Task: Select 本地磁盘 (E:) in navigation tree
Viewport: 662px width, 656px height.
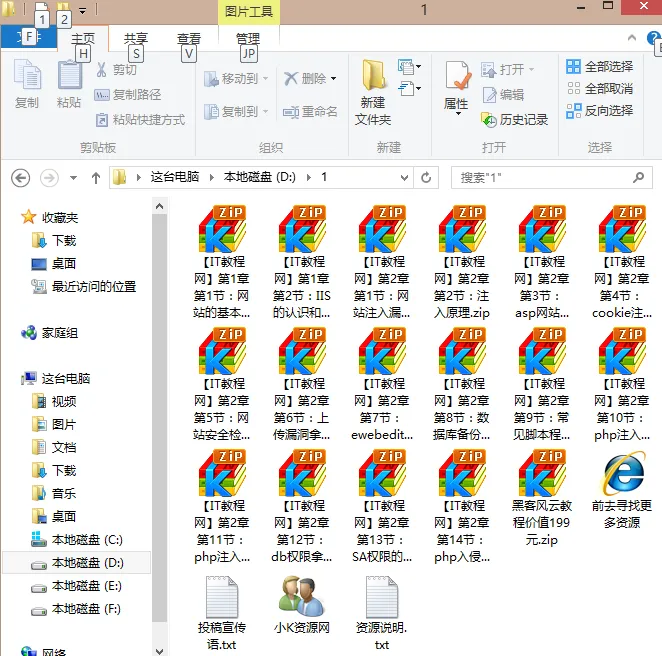Action: click(87, 586)
